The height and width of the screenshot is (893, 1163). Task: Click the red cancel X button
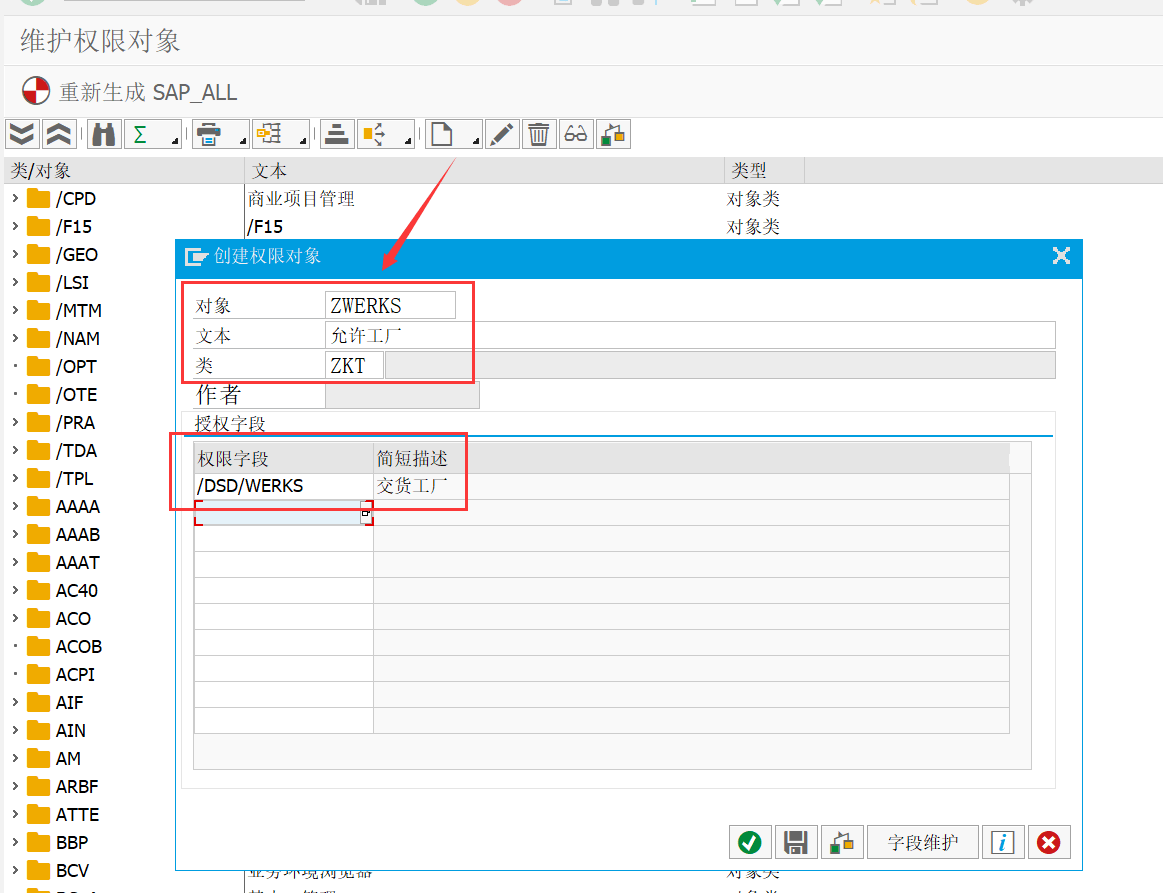tap(1048, 843)
